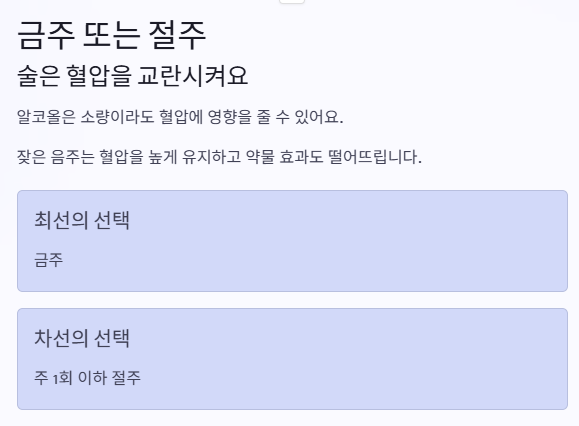
Task: Select the '최선의 선택' card
Action: pyautogui.click(x=292, y=241)
